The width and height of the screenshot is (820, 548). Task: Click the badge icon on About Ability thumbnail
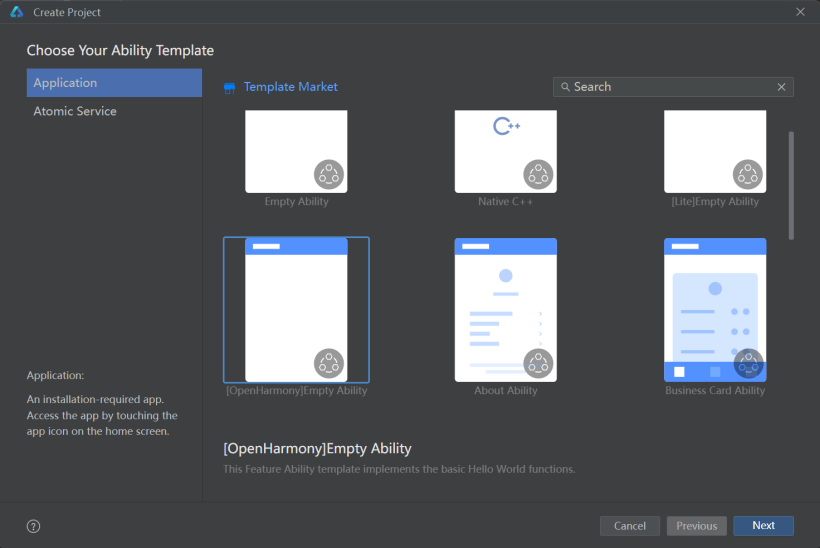pyautogui.click(x=538, y=363)
